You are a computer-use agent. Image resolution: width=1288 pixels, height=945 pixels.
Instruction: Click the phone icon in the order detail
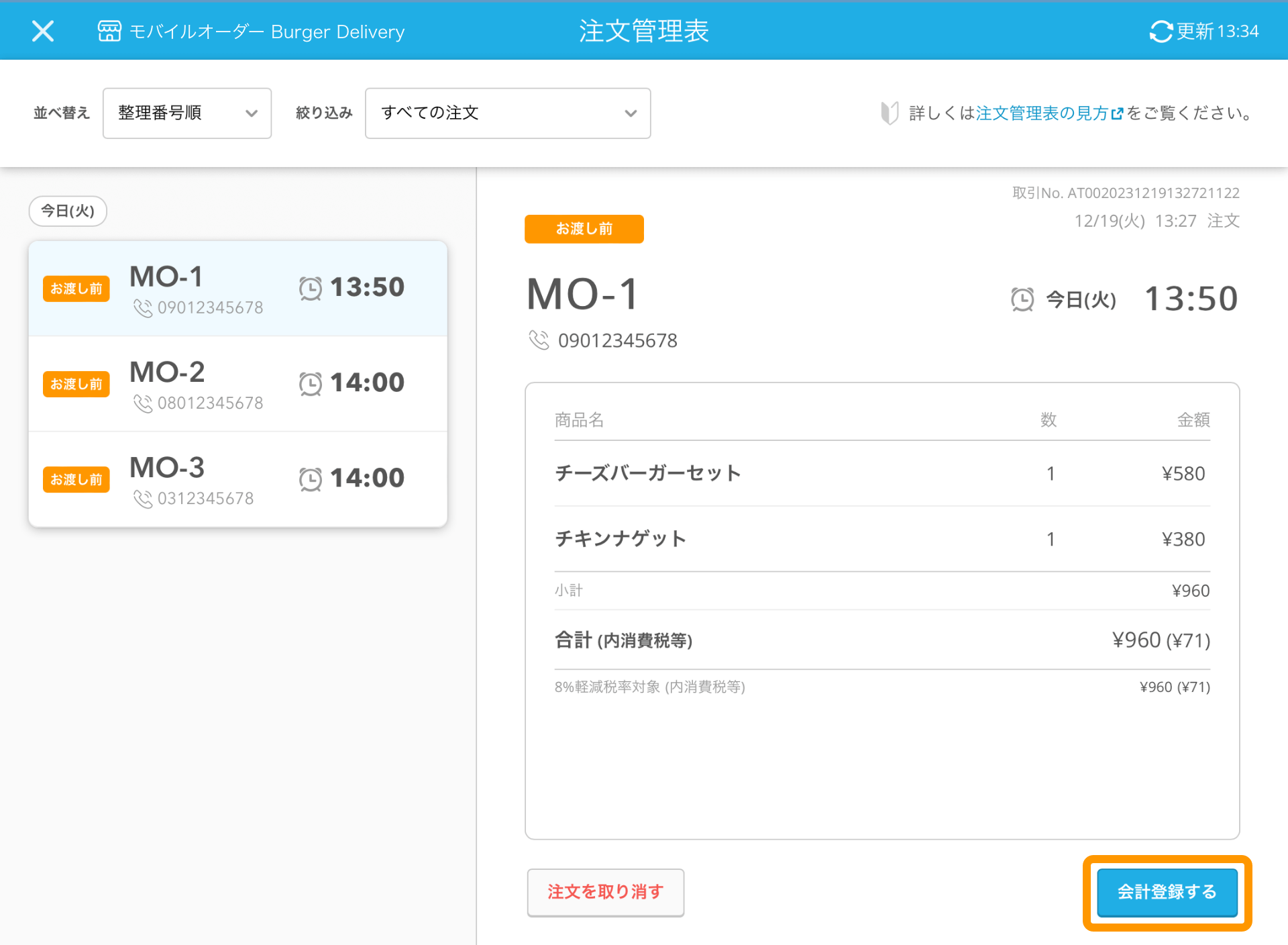(539, 340)
